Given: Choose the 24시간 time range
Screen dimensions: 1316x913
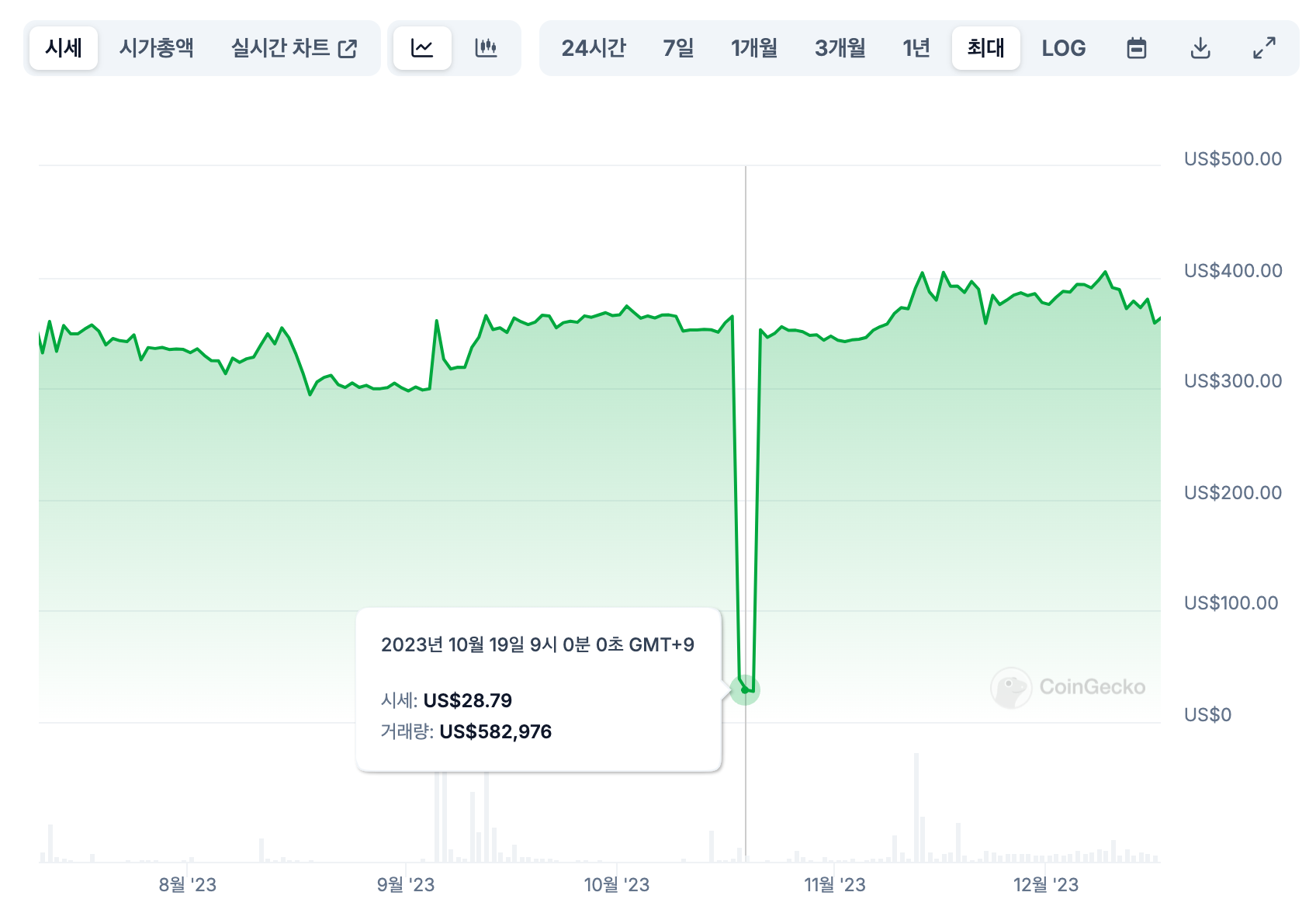Looking at the screenshot, I should tap(594, 48).
